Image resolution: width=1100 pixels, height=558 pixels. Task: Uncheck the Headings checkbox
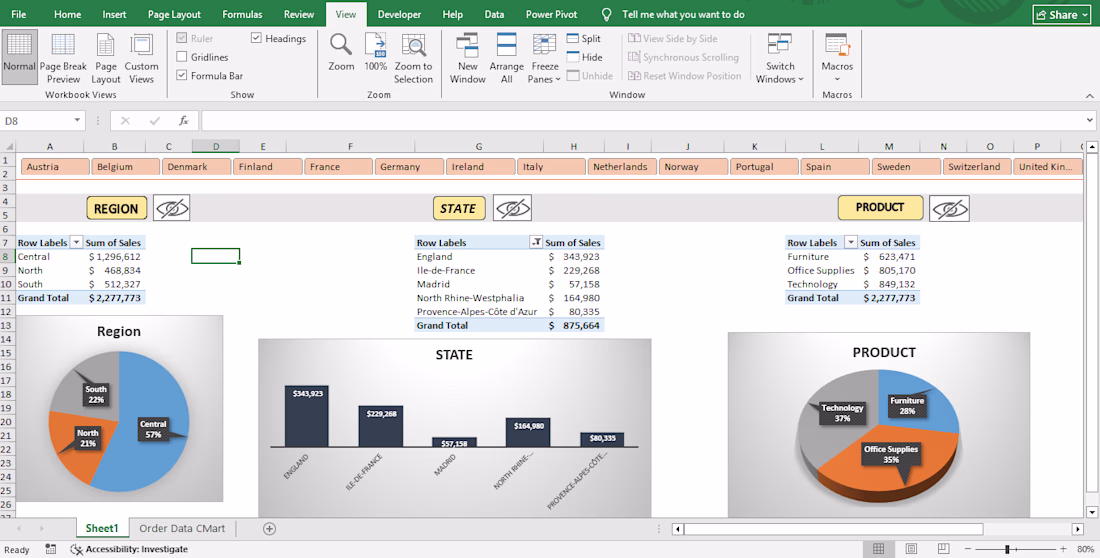[256, 39]
